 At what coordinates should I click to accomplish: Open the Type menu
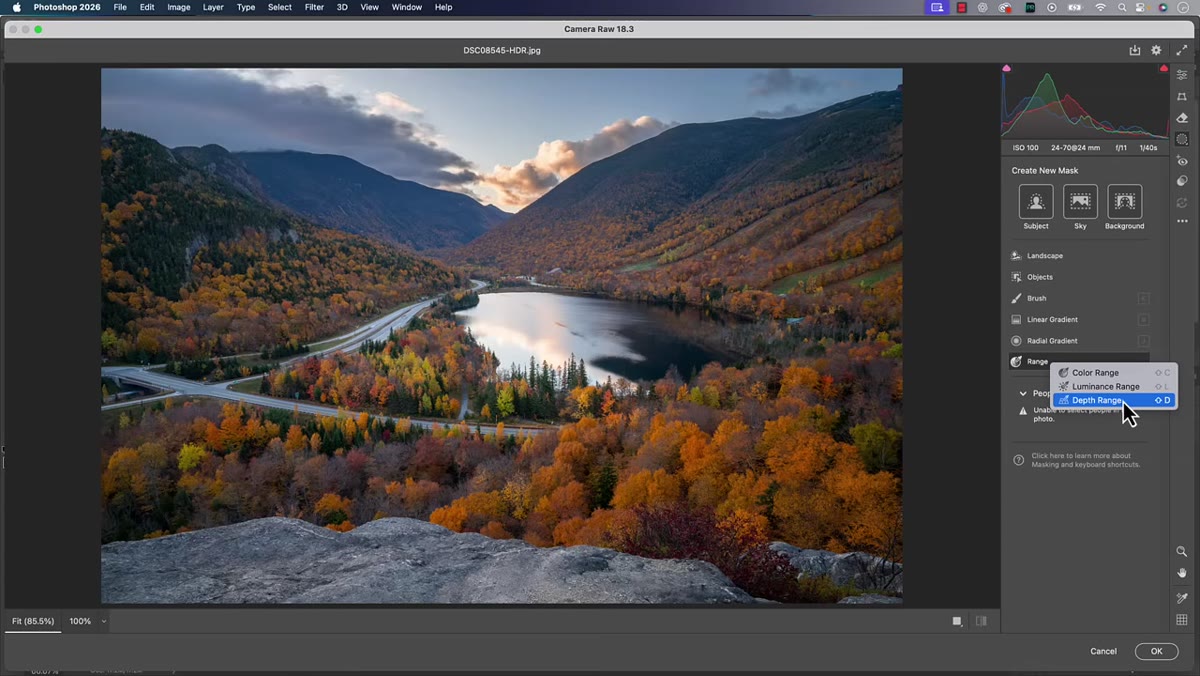click(x=246, y=7)
